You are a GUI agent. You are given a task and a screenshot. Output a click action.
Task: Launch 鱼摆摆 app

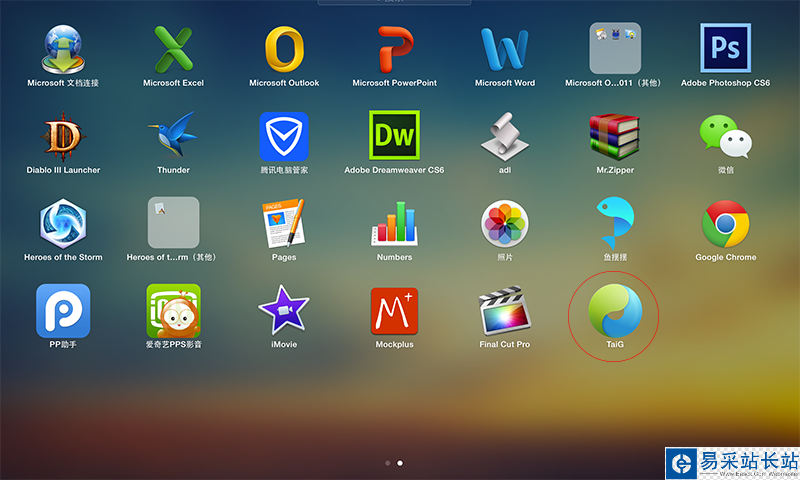click(x=616, y=223)
